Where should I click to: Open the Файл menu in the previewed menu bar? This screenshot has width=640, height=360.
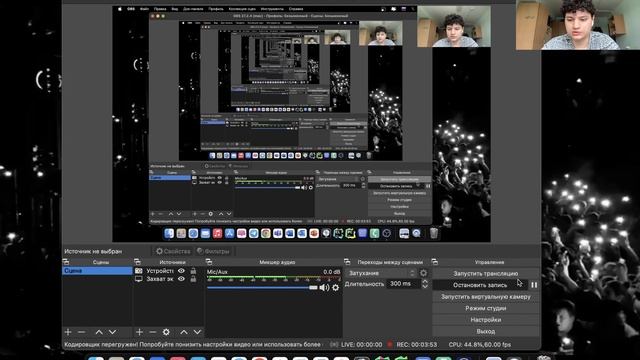pos(144,9)
